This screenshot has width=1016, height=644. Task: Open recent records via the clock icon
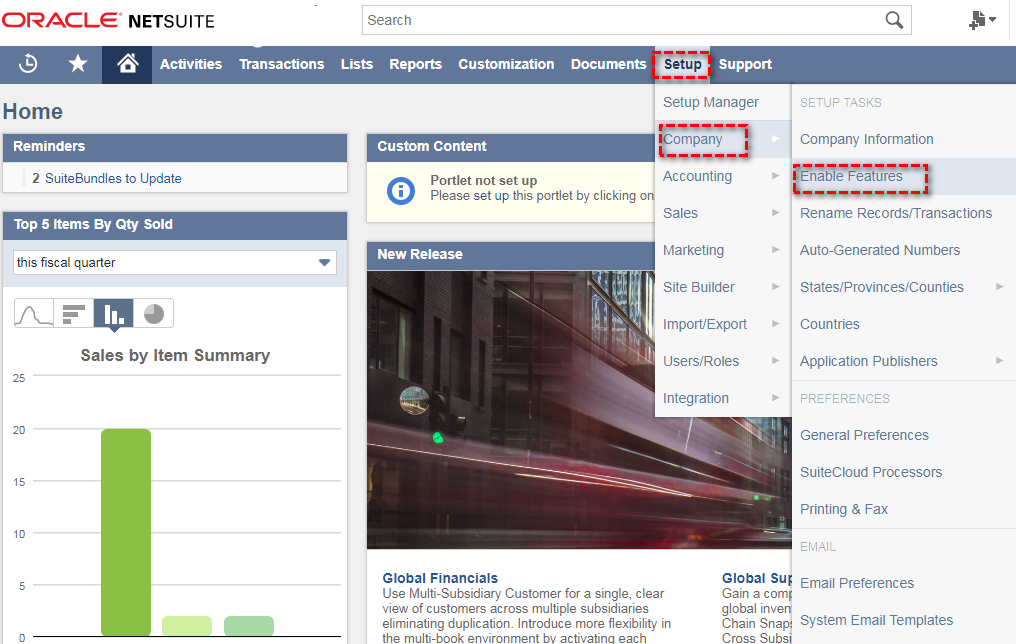pos(27,63)
